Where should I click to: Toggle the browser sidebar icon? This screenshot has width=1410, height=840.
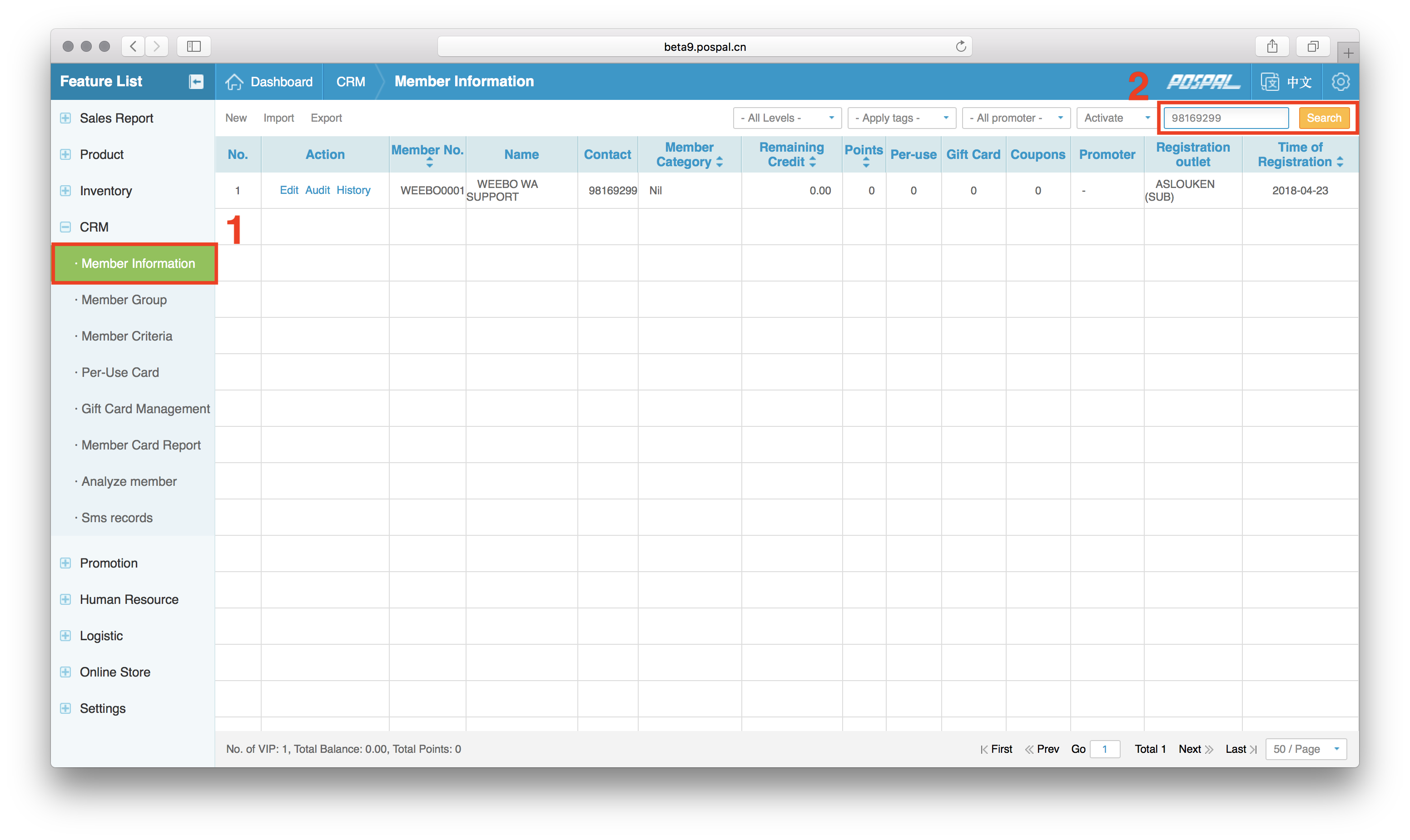click(x=194, y=46)
